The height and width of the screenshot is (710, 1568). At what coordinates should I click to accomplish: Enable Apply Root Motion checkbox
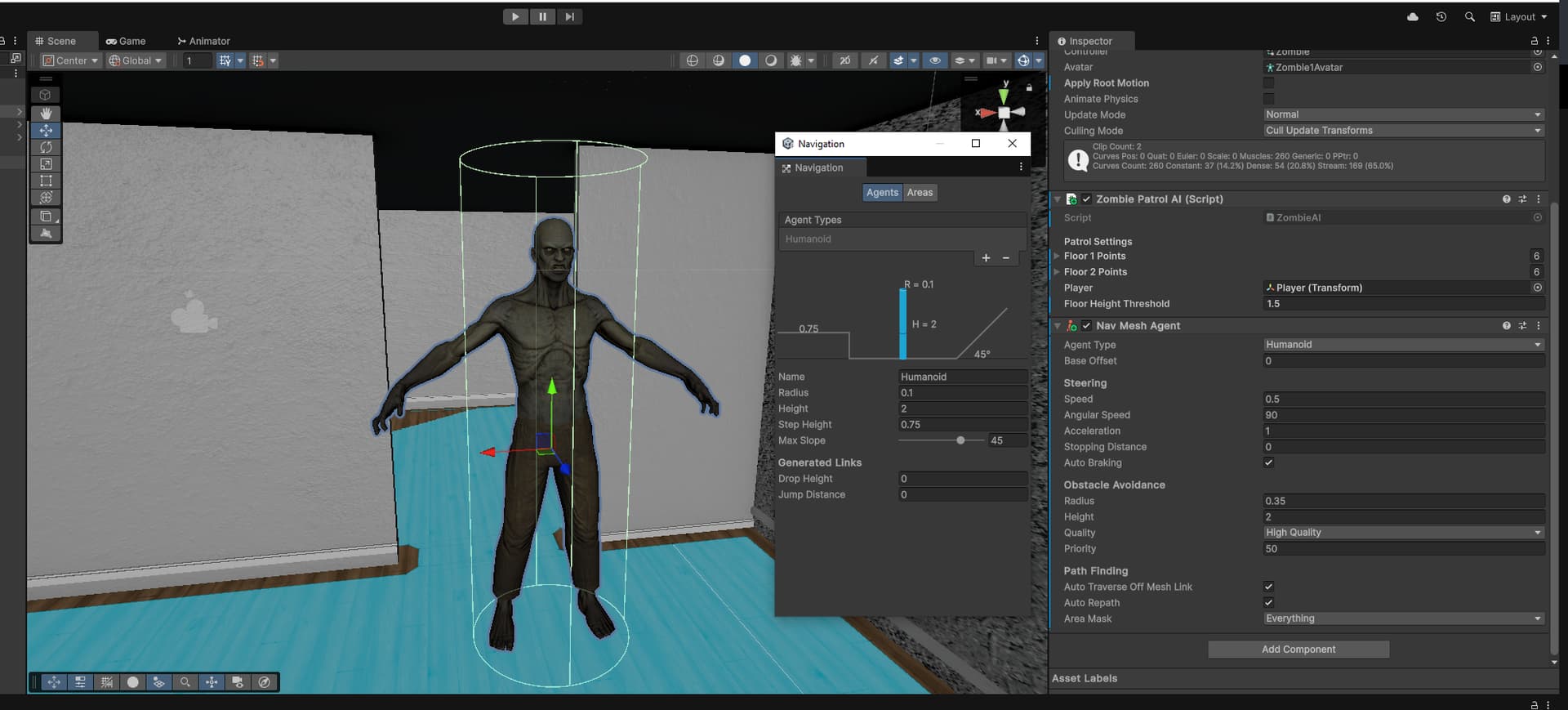pyautogui.click(x=1268, y=83)
